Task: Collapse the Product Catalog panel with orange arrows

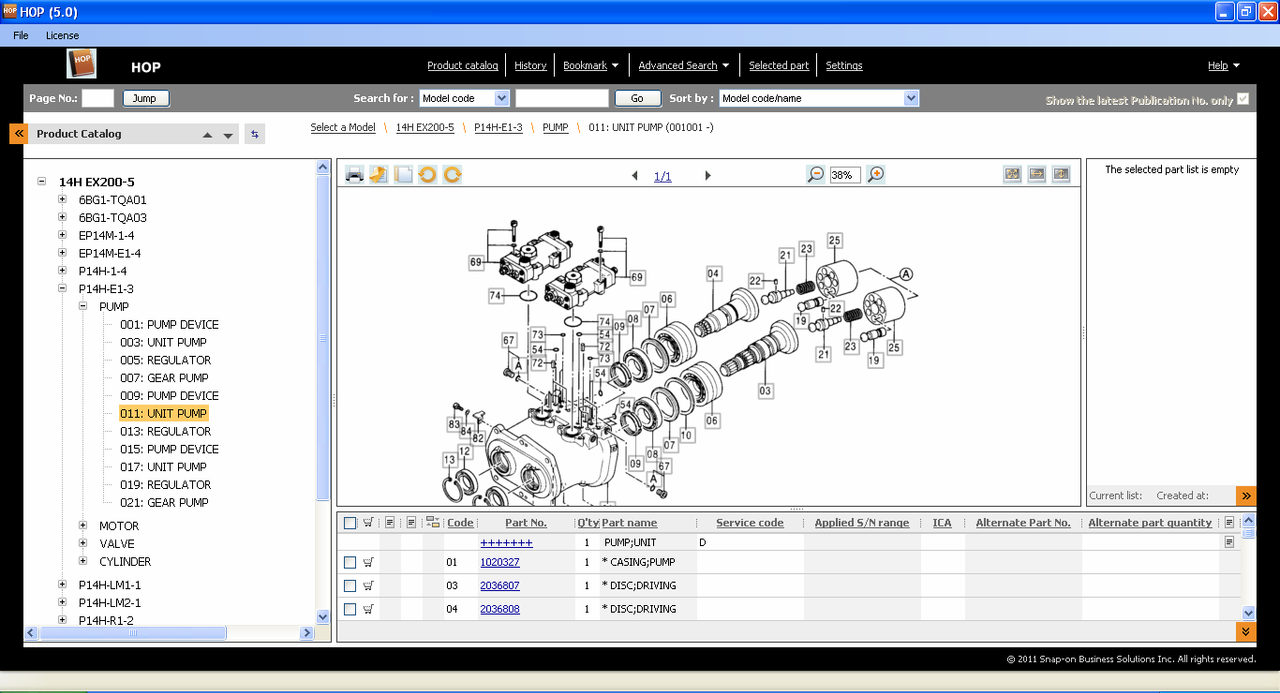Action: (x=18, y=133)
